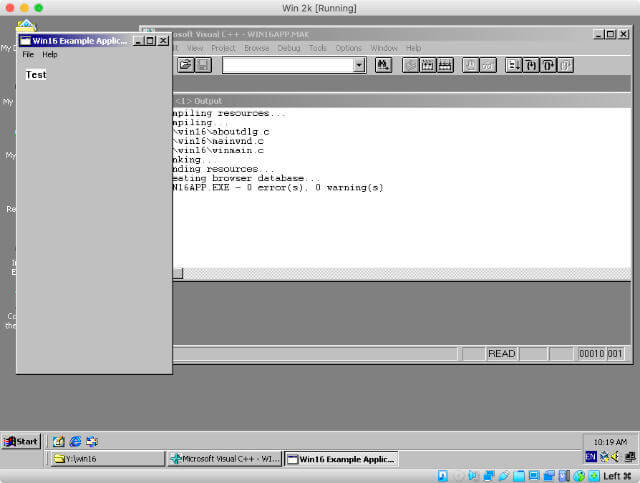The height and width of the screenshot is (483, 640).
Task: Click the volume speaker tray icon
Action: pyautogui.click(x=616, y=456)
